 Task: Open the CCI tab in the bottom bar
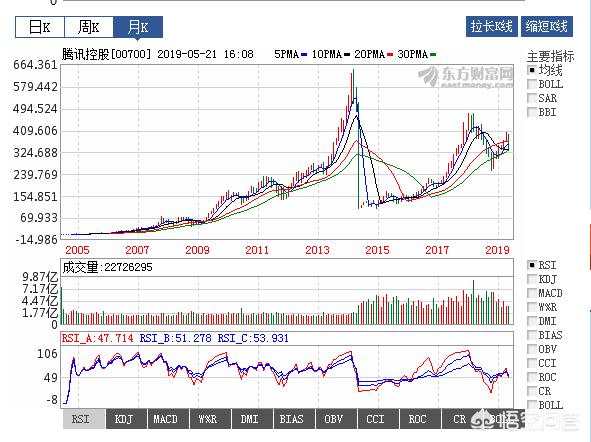(377, 419)
